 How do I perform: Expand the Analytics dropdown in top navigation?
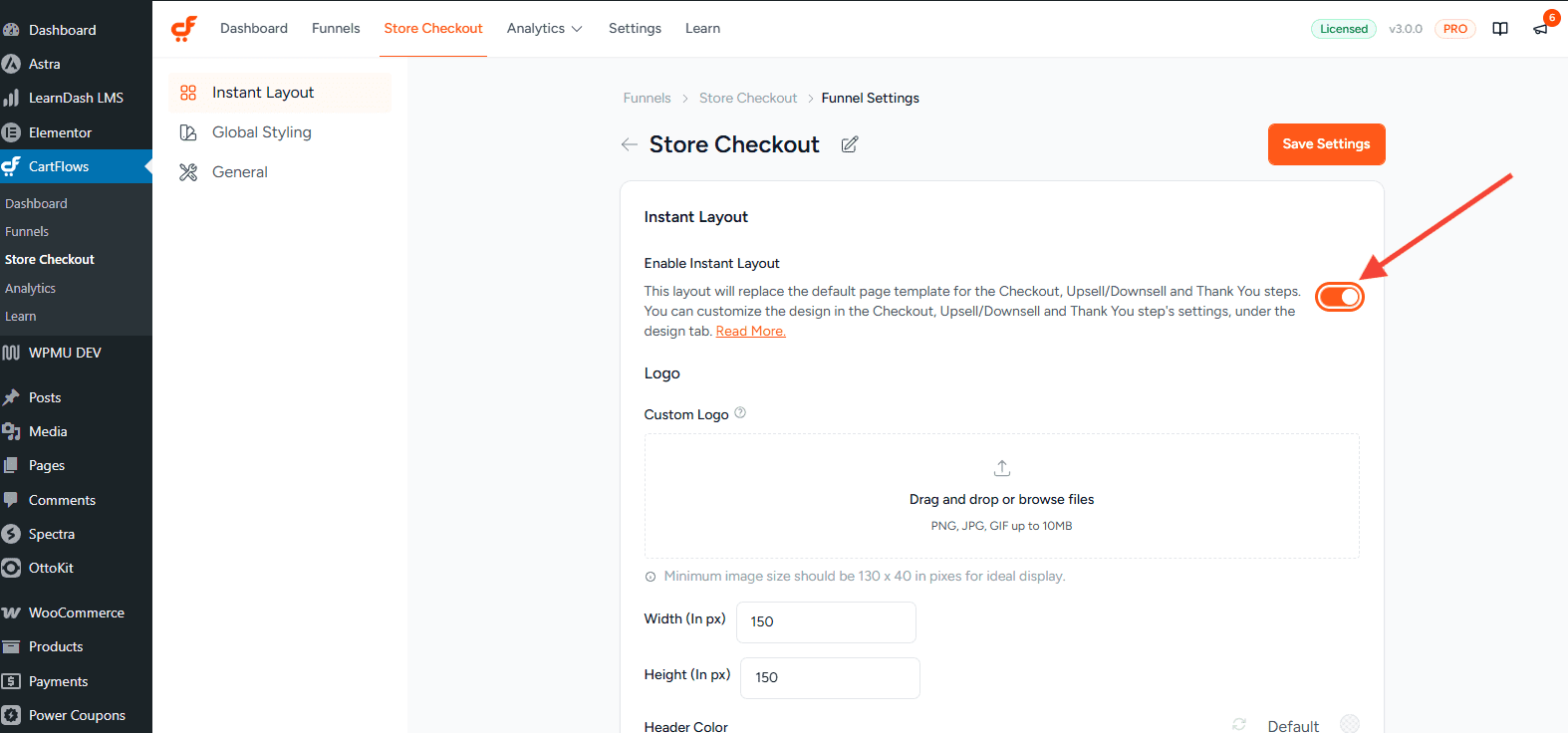point(544,29)
